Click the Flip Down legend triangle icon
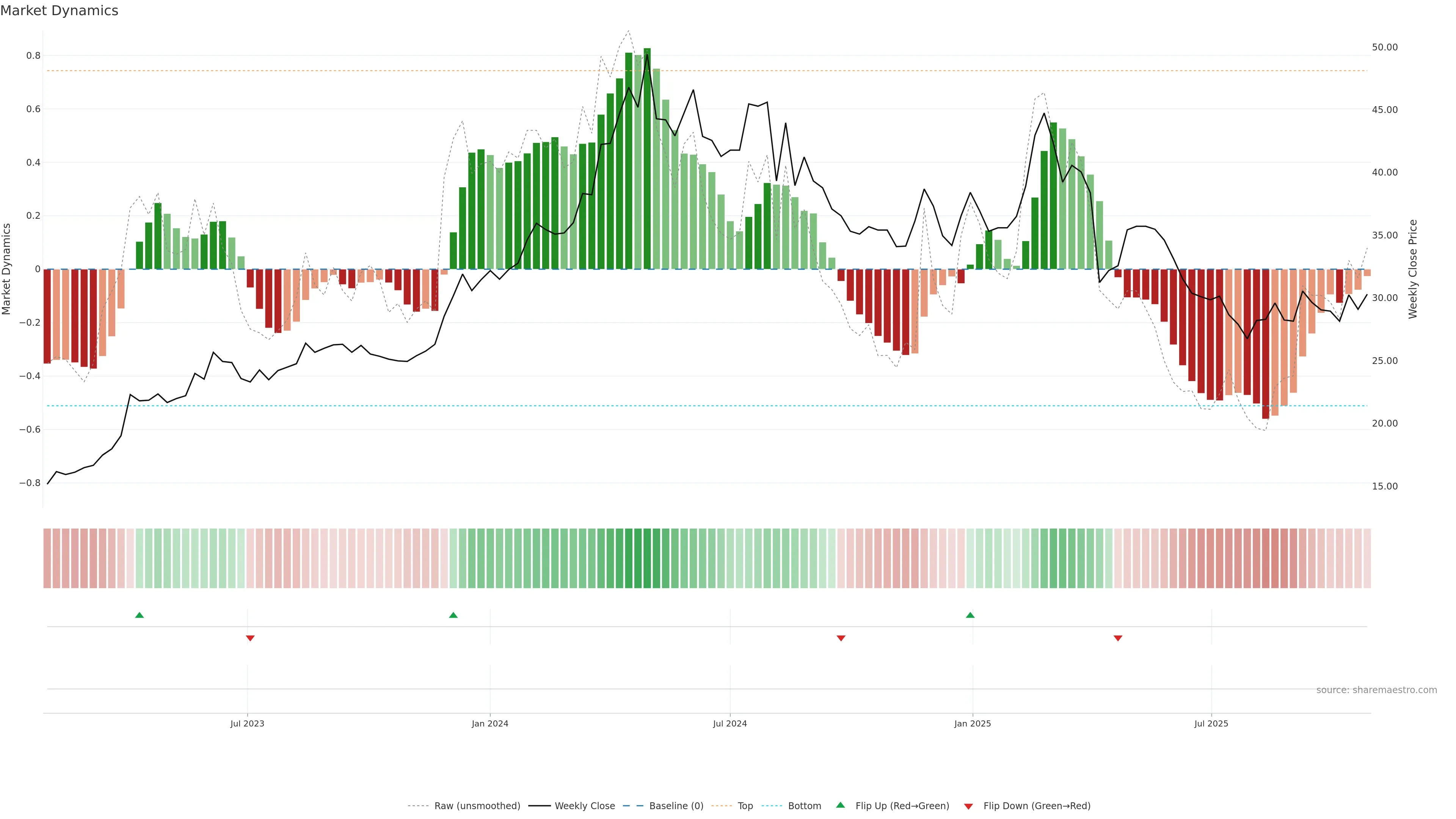Screen dimensions: 1456x819 (968, 806)
